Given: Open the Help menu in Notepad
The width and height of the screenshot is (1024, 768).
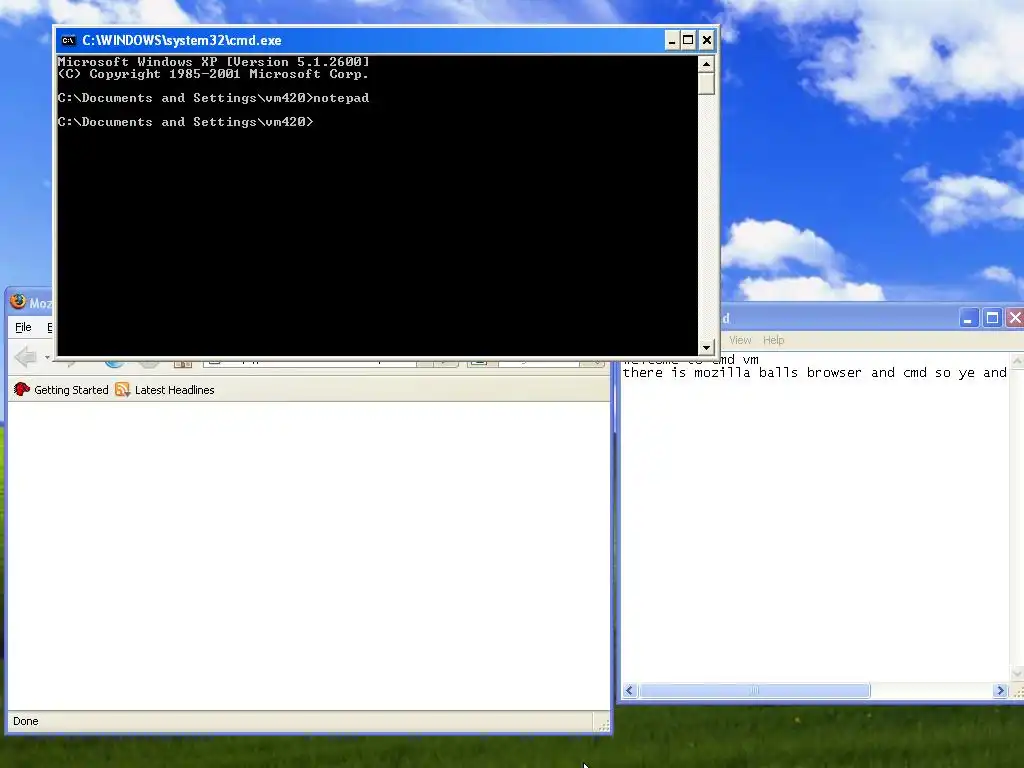Looking at the screenshot, I should click(773, 340).
